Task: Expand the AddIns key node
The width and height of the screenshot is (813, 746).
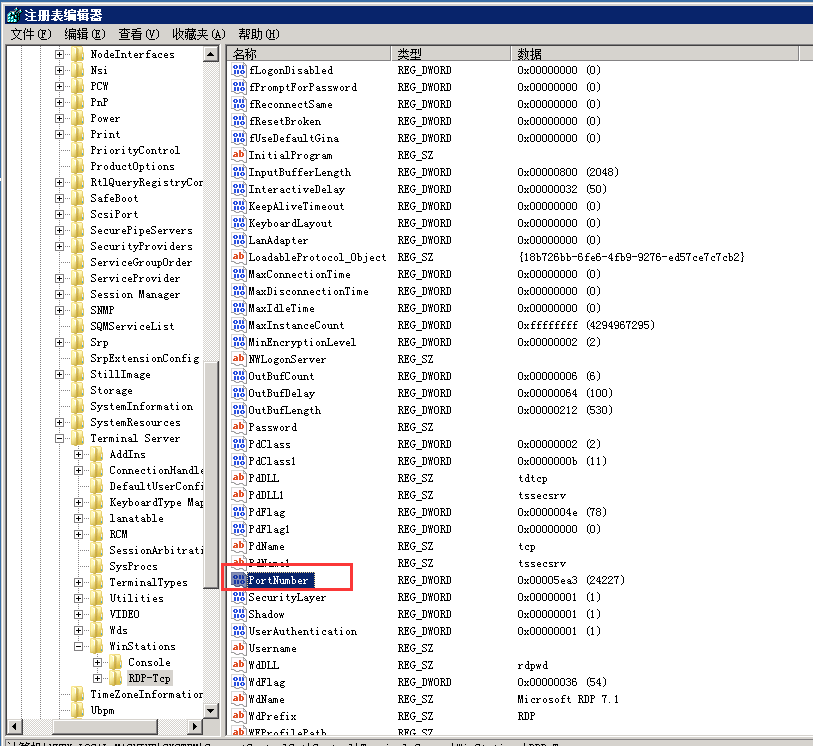Action: click(79, 454)
